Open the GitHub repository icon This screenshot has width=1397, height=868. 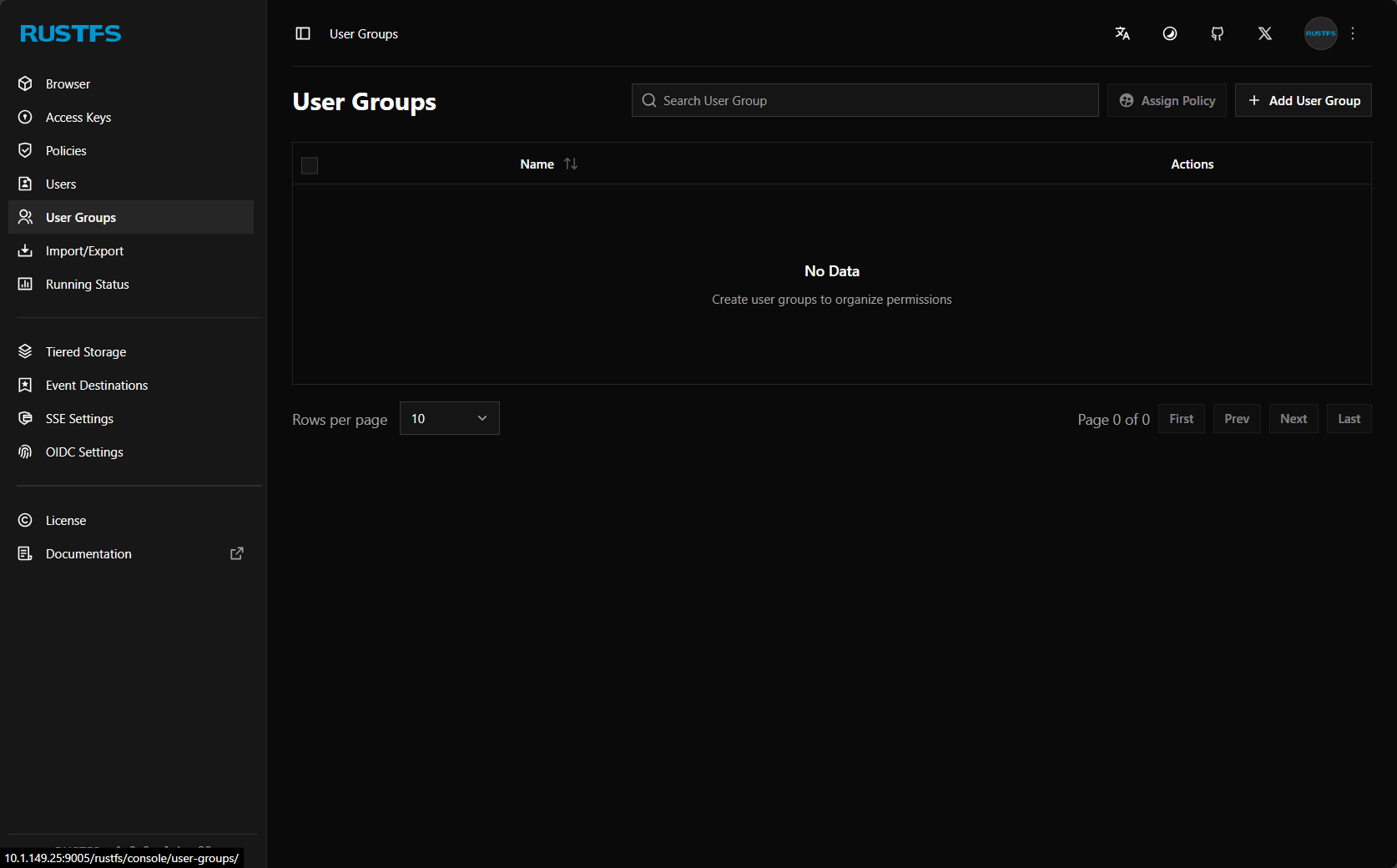point(1218,33)
